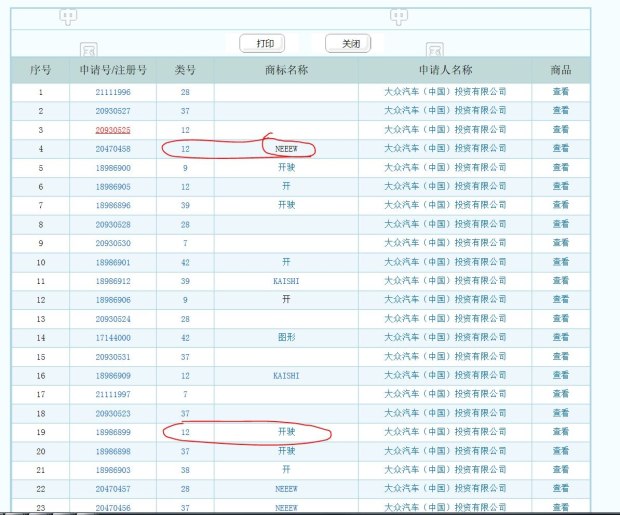Open application number 18986912

113,281
